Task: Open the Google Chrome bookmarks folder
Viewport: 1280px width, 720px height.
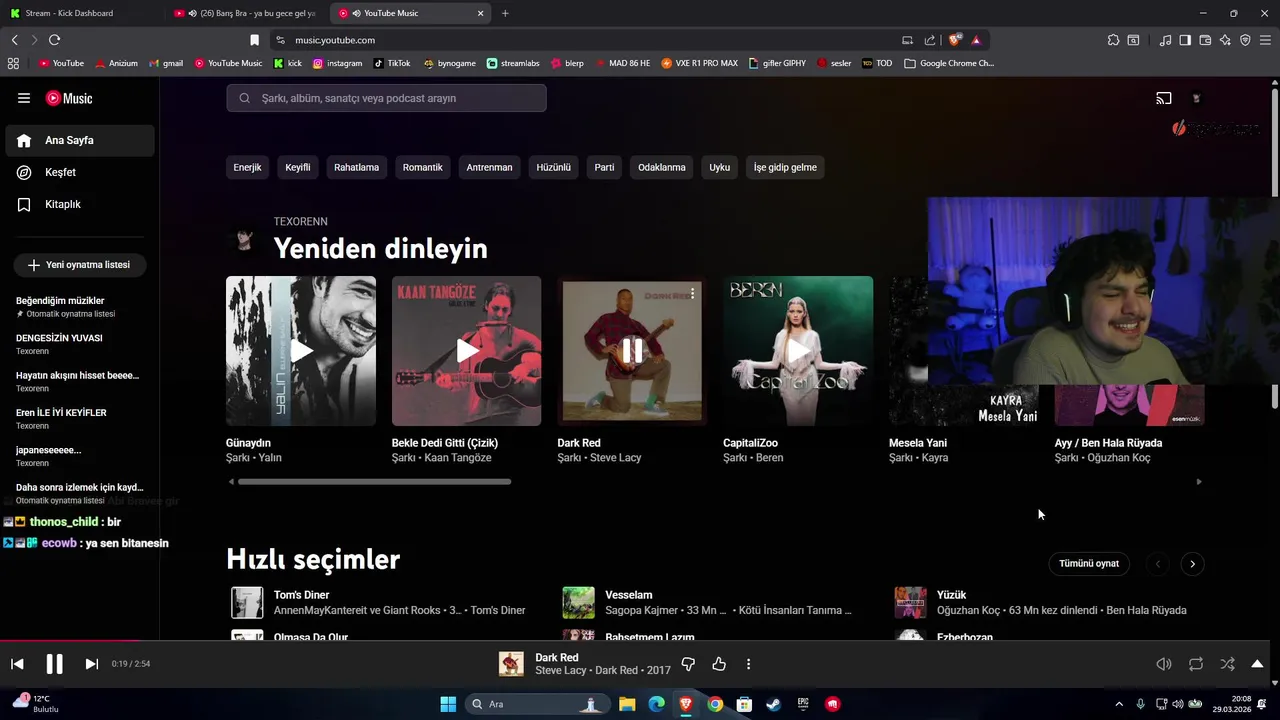Action: [949, 63]
